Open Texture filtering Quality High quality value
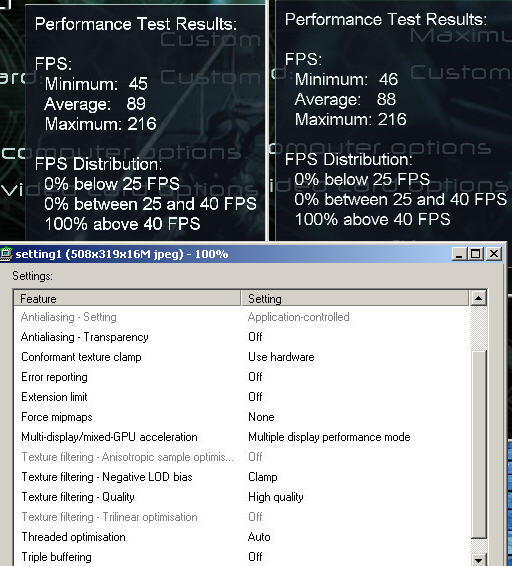 (x=275, y=497)
